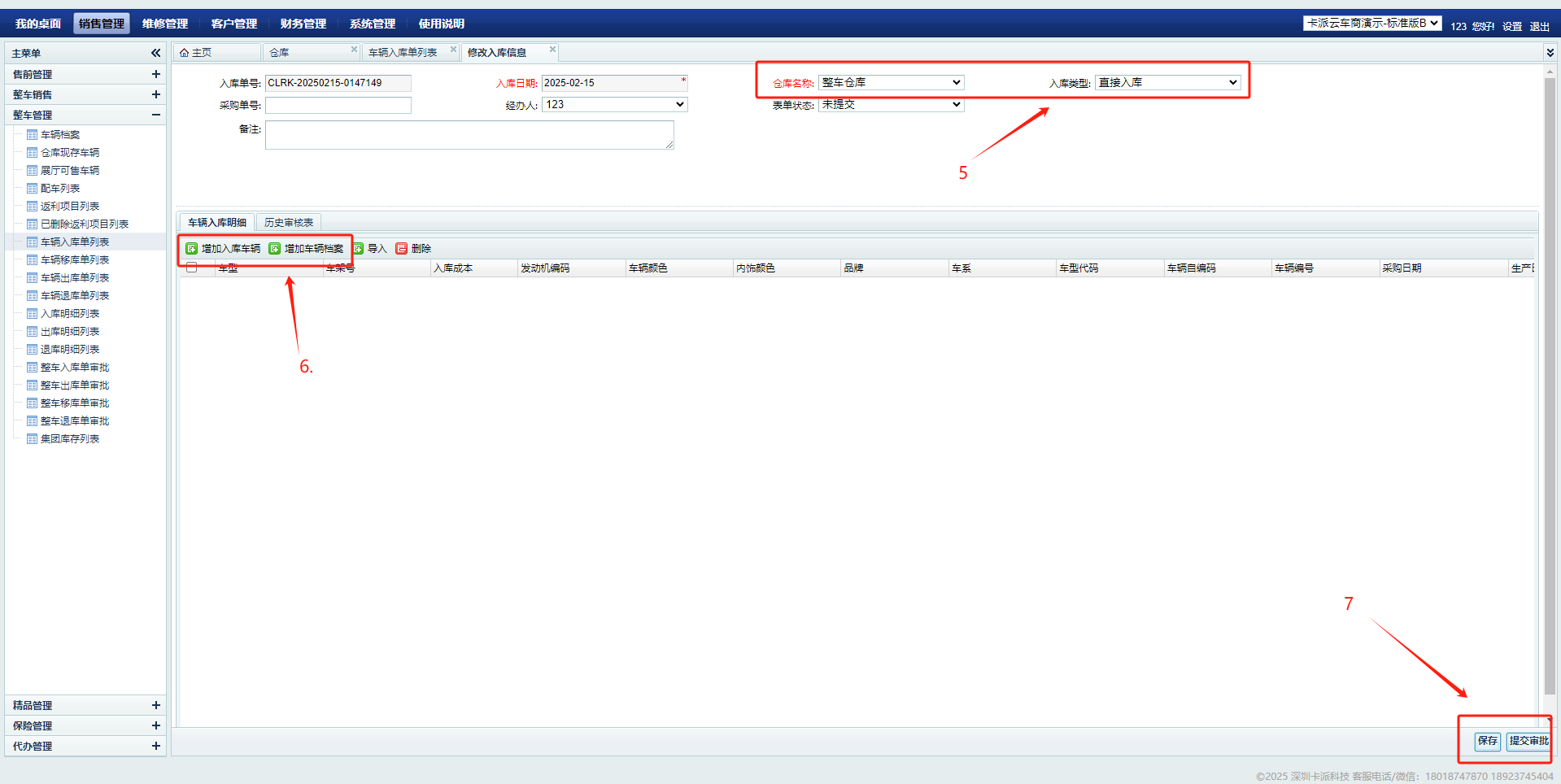The height and width of the screenshot is (784, 1561).
Task: Click the 提交审批 submit button
Action: click(1528, 741)
